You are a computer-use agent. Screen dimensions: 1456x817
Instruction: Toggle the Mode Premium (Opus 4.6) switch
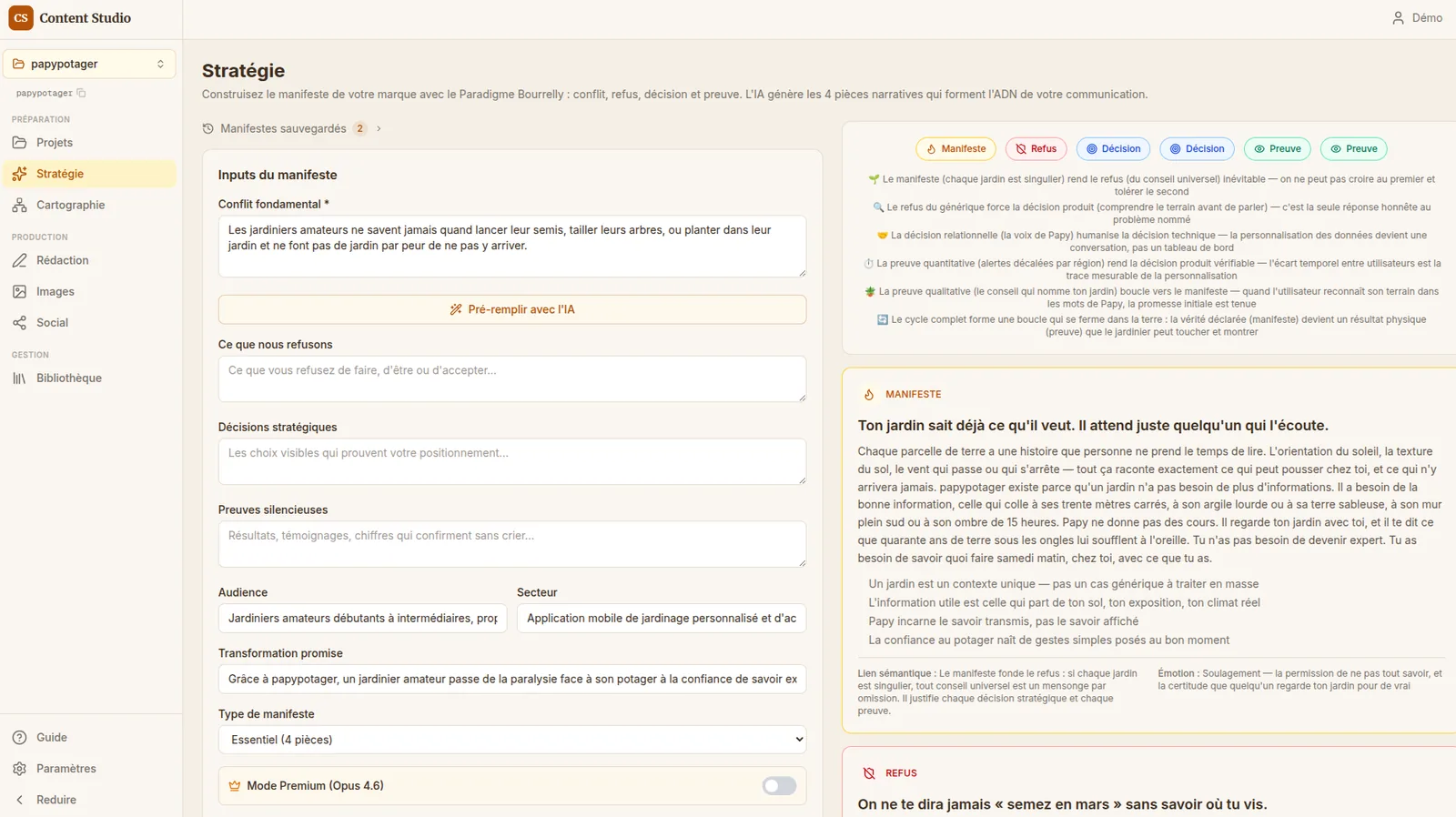[x=779, y=786]
